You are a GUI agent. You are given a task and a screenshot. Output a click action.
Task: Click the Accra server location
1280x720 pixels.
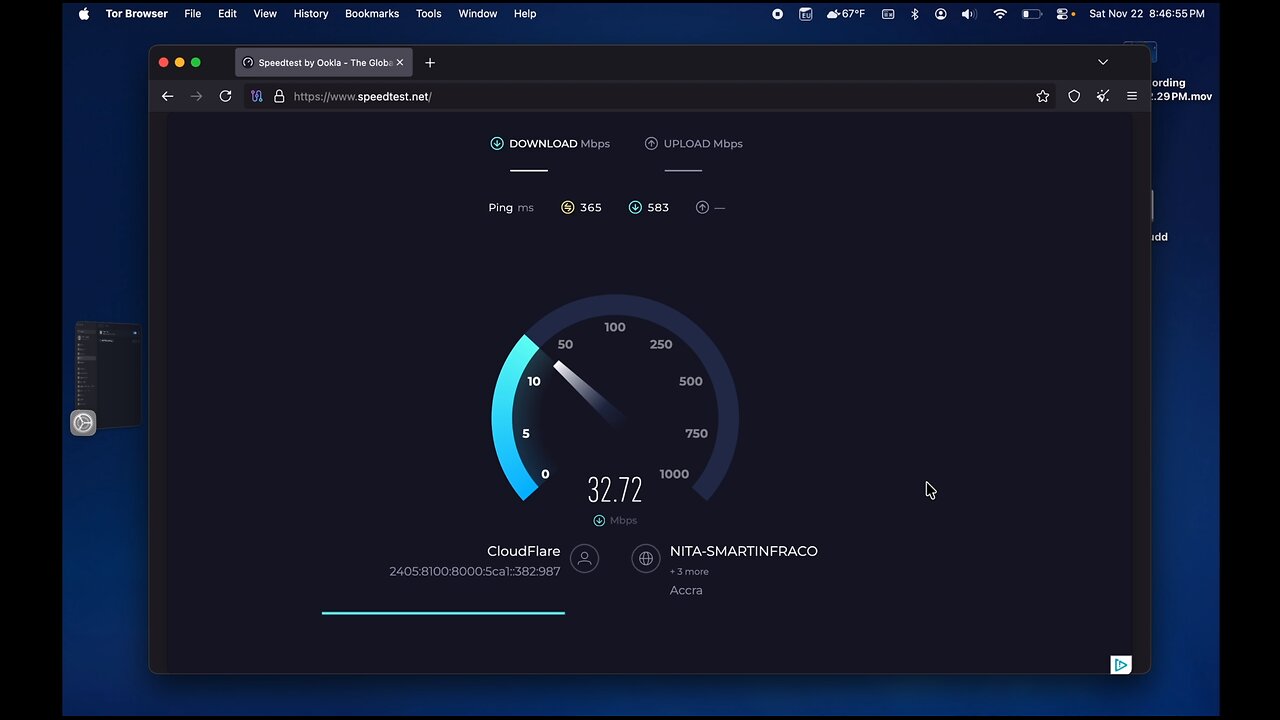coord(686,590)
